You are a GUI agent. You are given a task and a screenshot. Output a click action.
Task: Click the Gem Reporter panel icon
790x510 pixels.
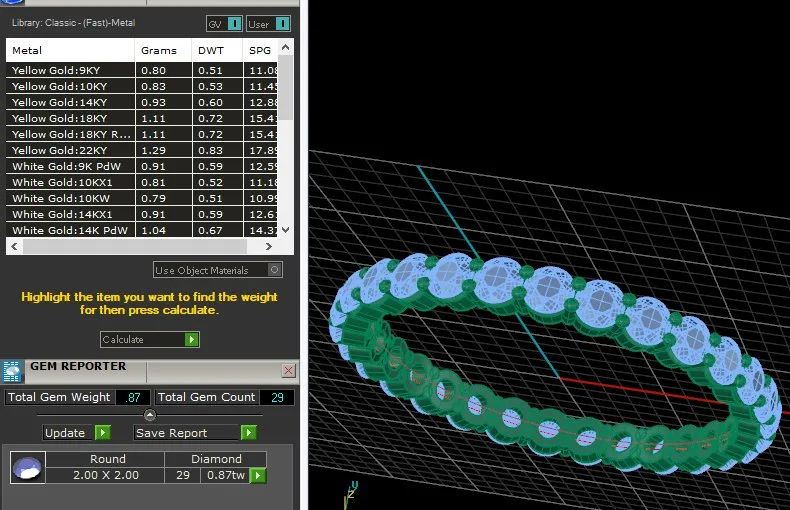tap(12, 372)
